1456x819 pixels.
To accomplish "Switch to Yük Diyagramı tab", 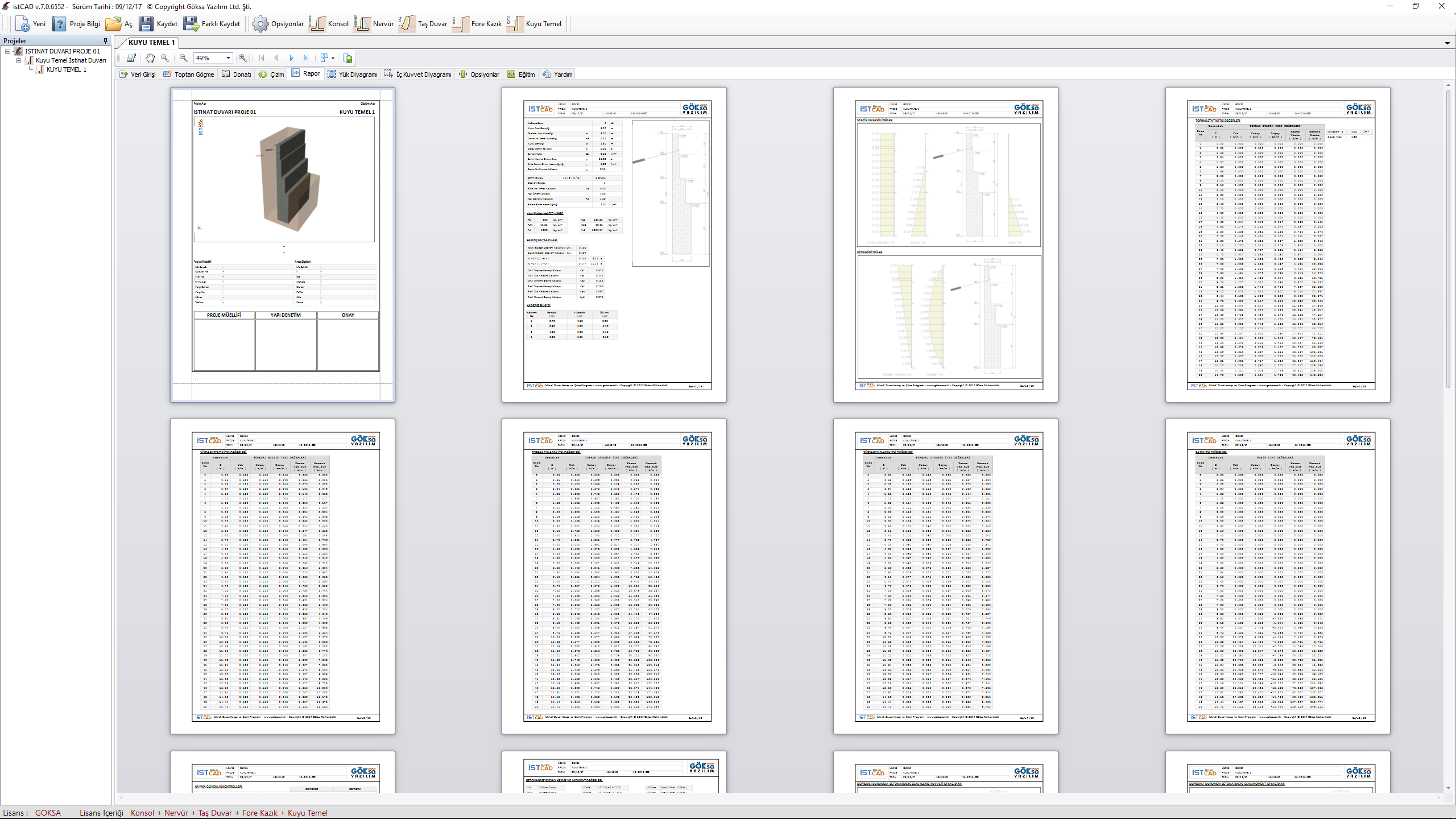I will point(353,75).
